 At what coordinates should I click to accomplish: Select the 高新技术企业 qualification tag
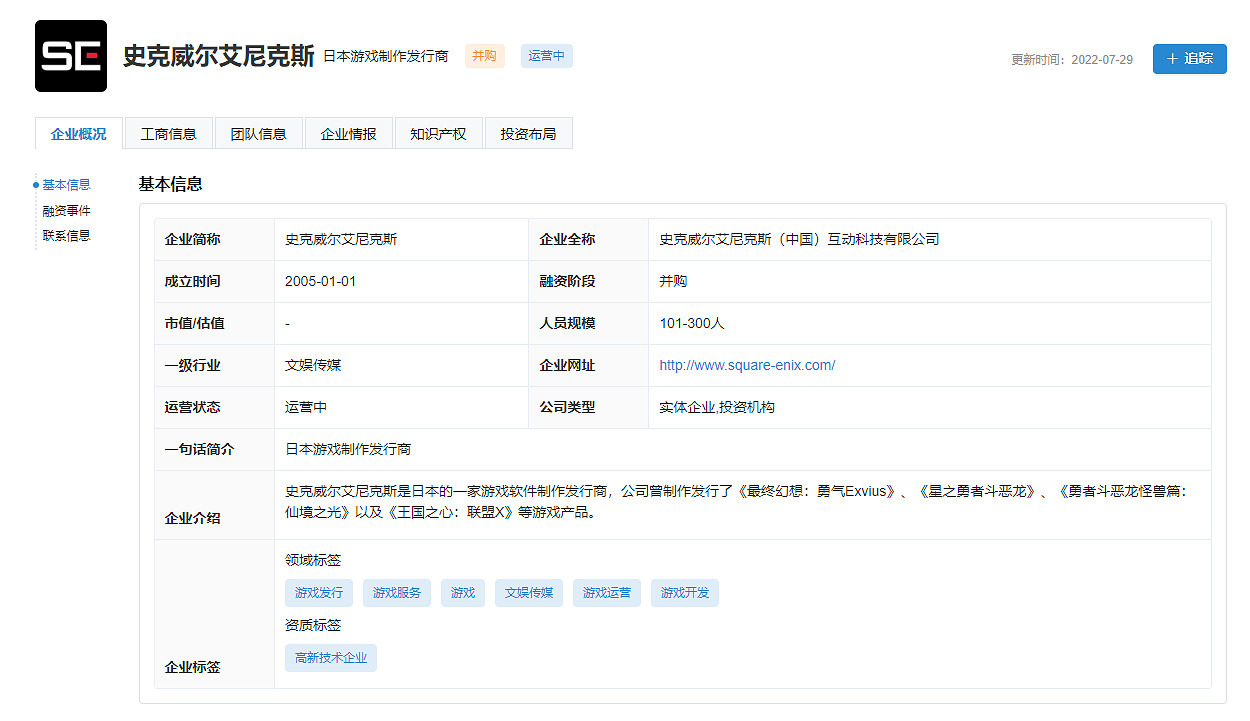330,657
